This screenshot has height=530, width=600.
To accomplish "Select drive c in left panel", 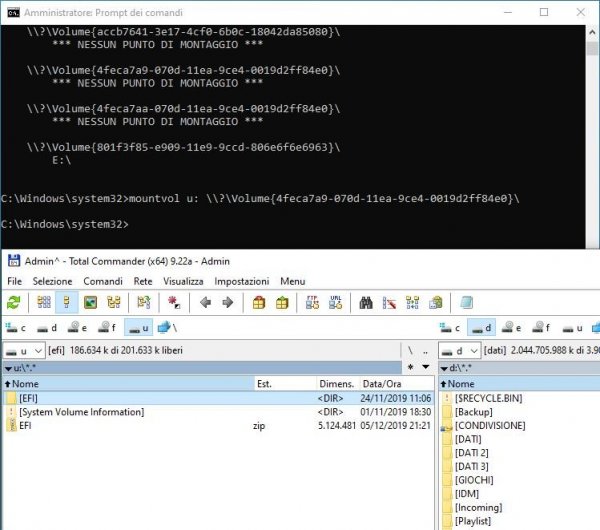I will (16, 328).
